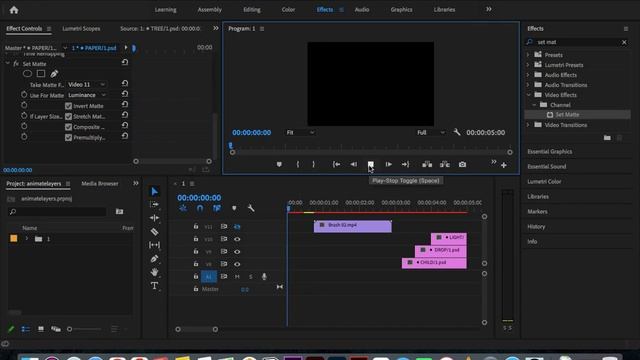The image size is (640, 360).
Task: Open the Button Editor plus icon
Action: pyautogui.click(x=504, y=165)
